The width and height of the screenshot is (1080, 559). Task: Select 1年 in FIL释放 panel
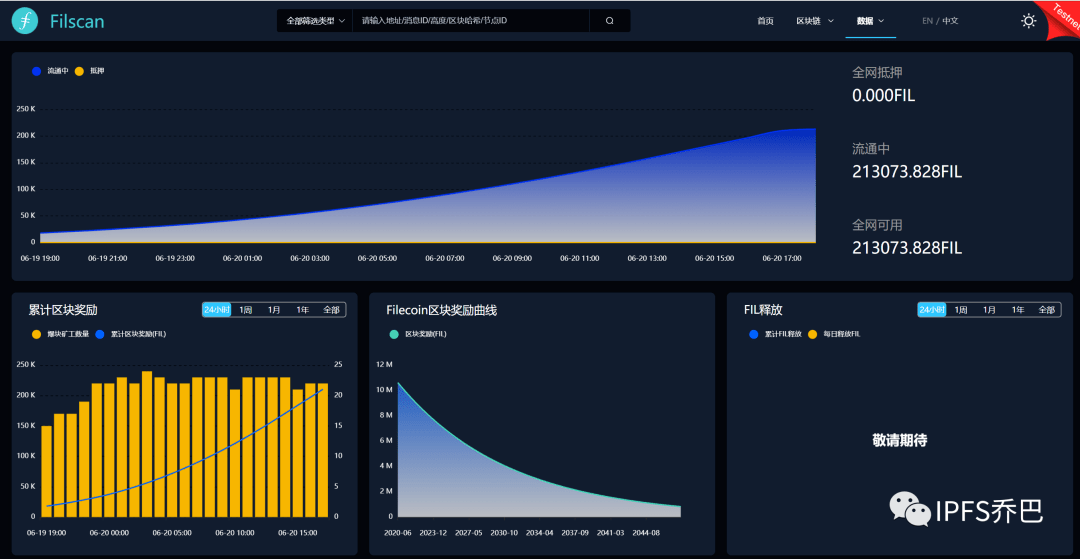point(1018,310)
